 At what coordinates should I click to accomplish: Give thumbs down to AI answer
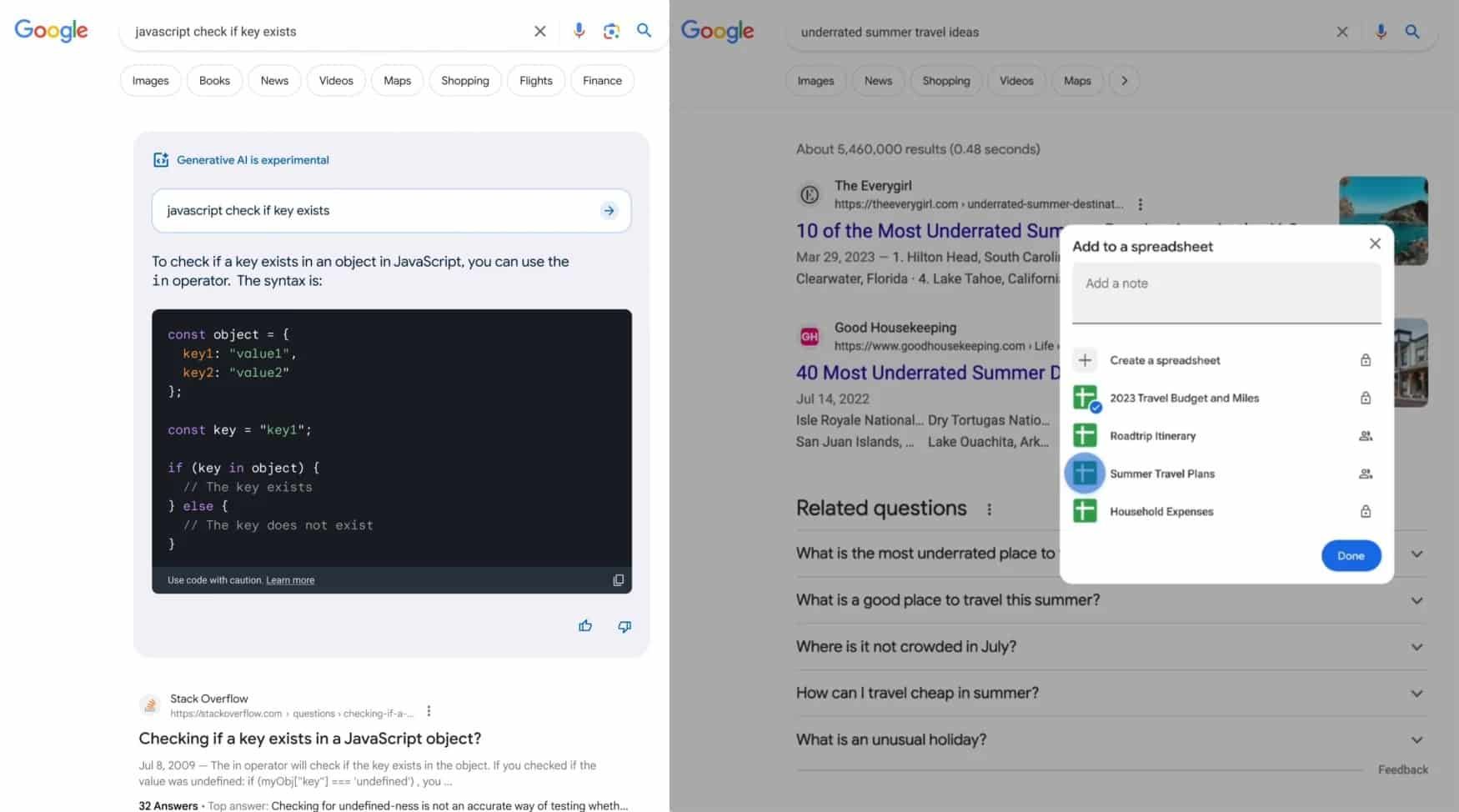tap(624, 626)
